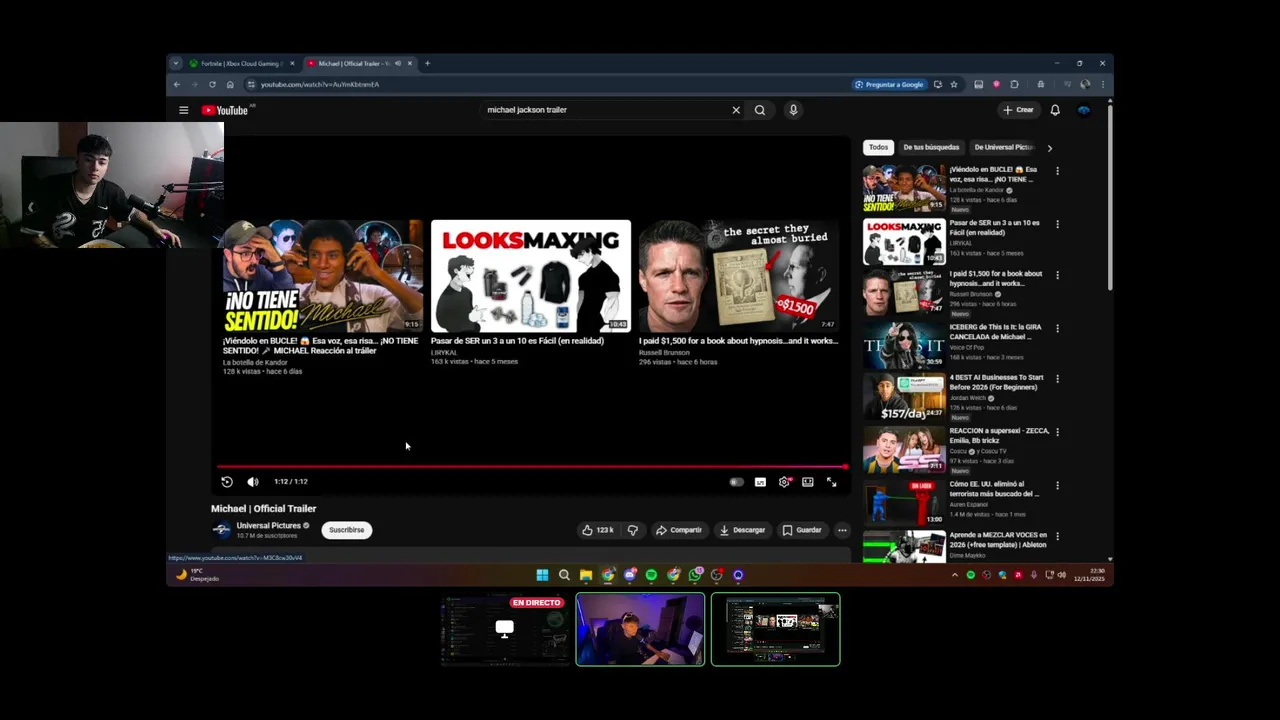This screenshot has width=1280, height=720.
Task: Open the YouTube hamburger guide menu
Action: [183, 110]
